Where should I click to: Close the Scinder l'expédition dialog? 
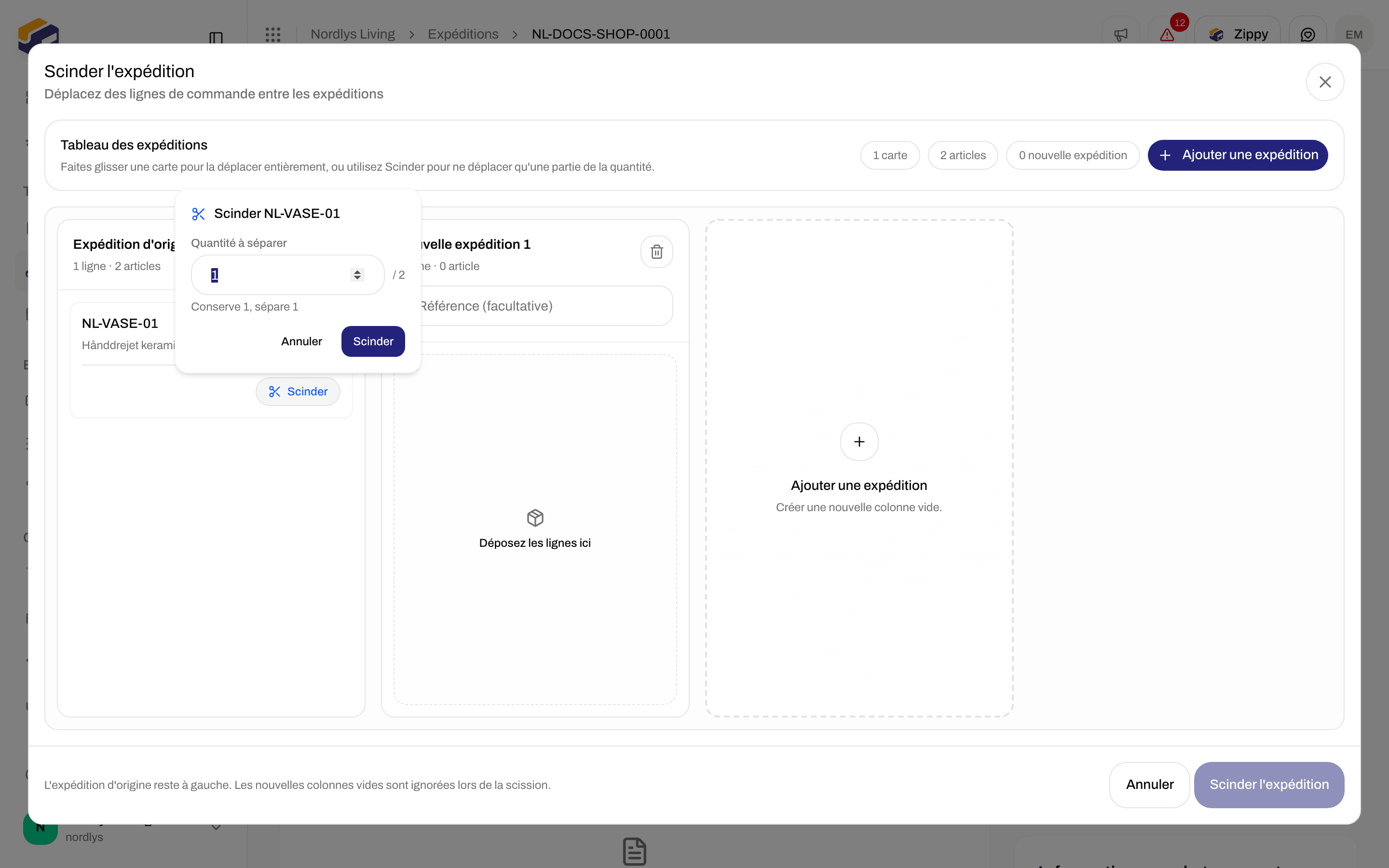pyautogui.click(x=1325, y=82)
